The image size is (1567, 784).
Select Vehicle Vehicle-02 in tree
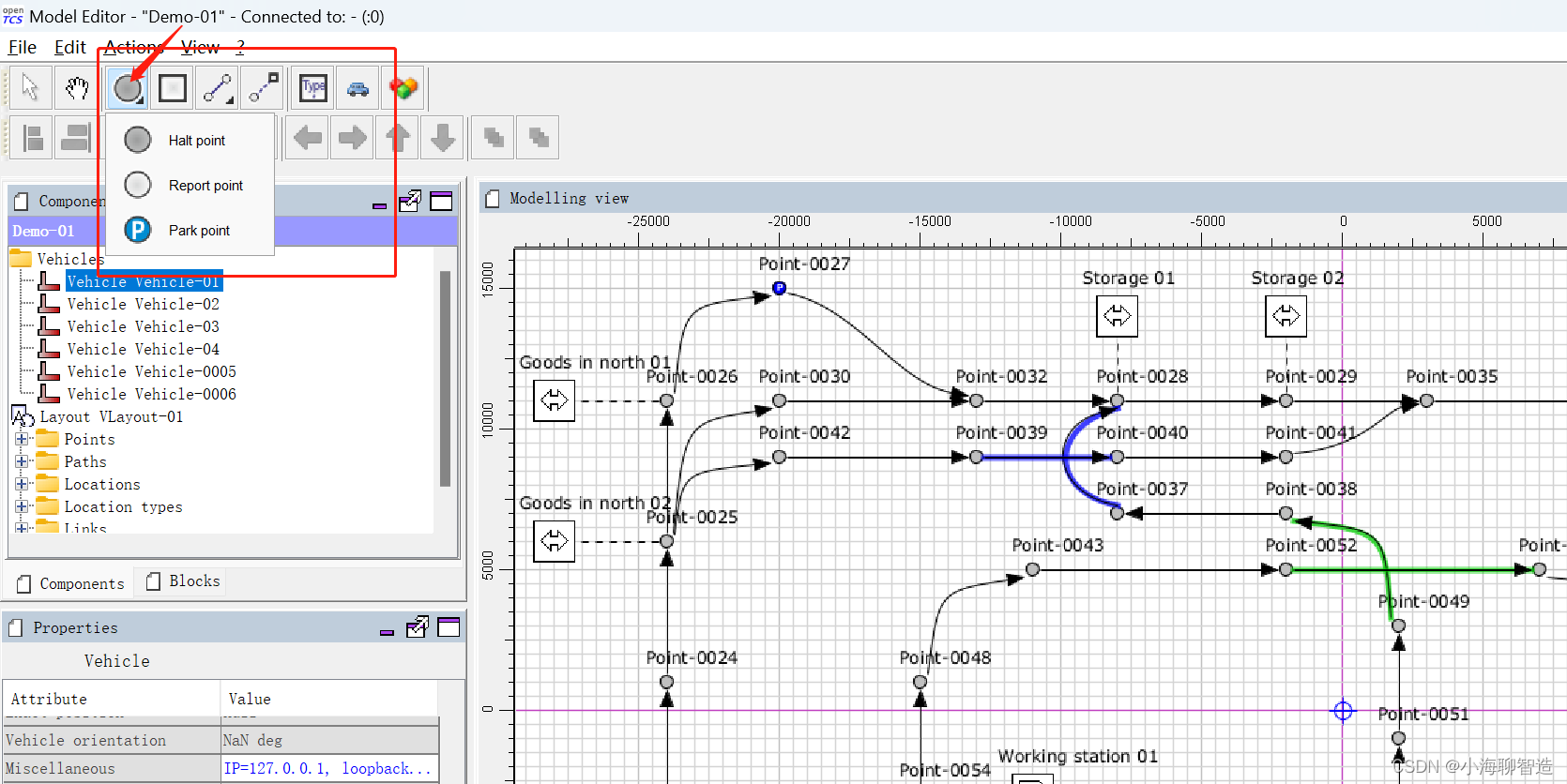click(143, 304)
